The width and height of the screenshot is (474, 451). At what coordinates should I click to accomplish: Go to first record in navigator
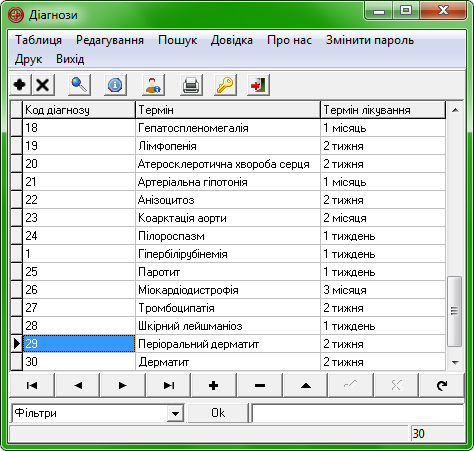pos(32,385)
